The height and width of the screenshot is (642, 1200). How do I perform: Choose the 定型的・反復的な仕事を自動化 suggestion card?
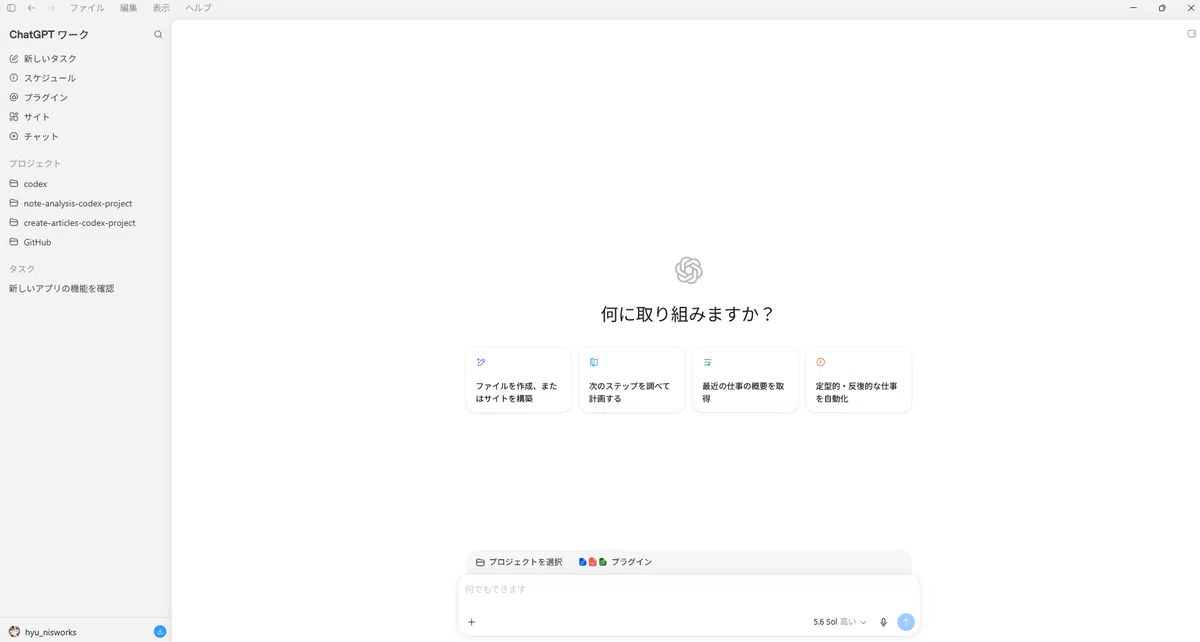coord(858,380)
